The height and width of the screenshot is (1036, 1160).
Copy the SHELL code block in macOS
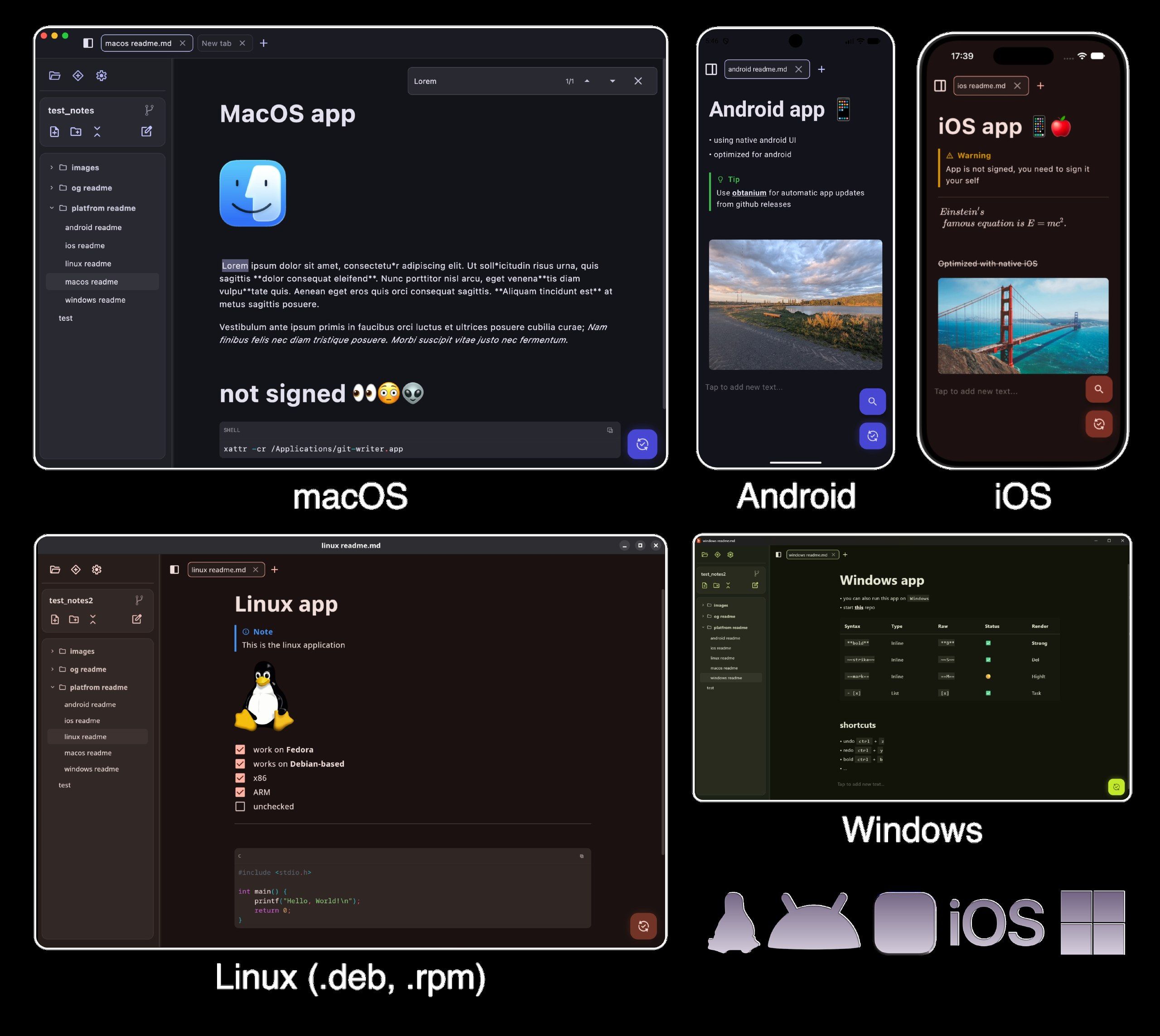tap(609, 431)
